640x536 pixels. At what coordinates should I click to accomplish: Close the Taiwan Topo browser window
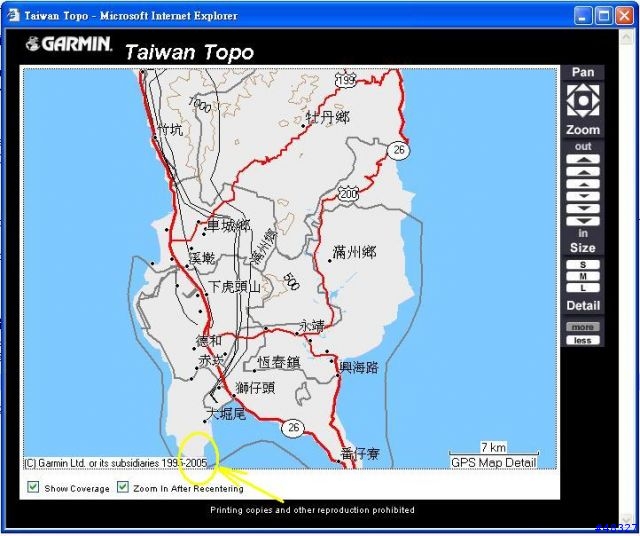(x=624, y=16)
